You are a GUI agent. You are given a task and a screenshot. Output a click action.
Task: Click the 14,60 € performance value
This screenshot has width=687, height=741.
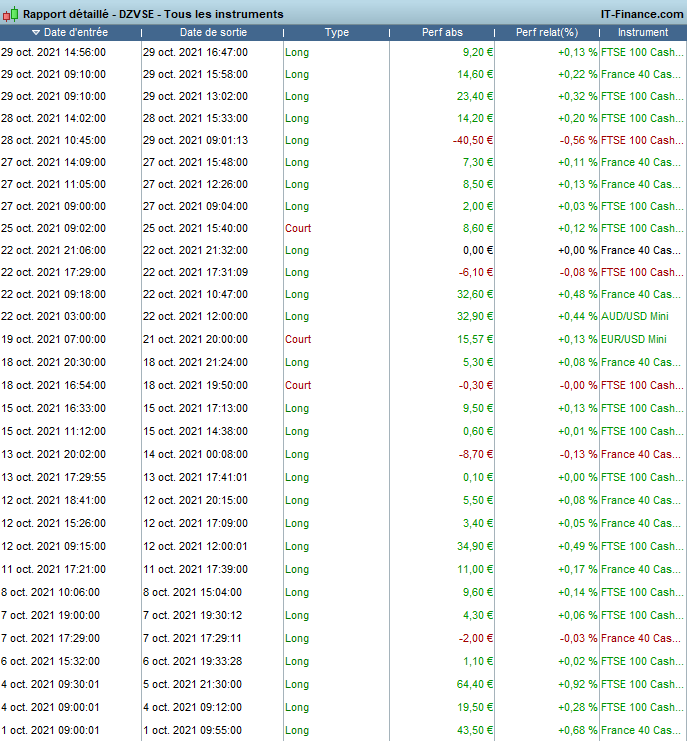pyautogui.click(x=475, y=75)
